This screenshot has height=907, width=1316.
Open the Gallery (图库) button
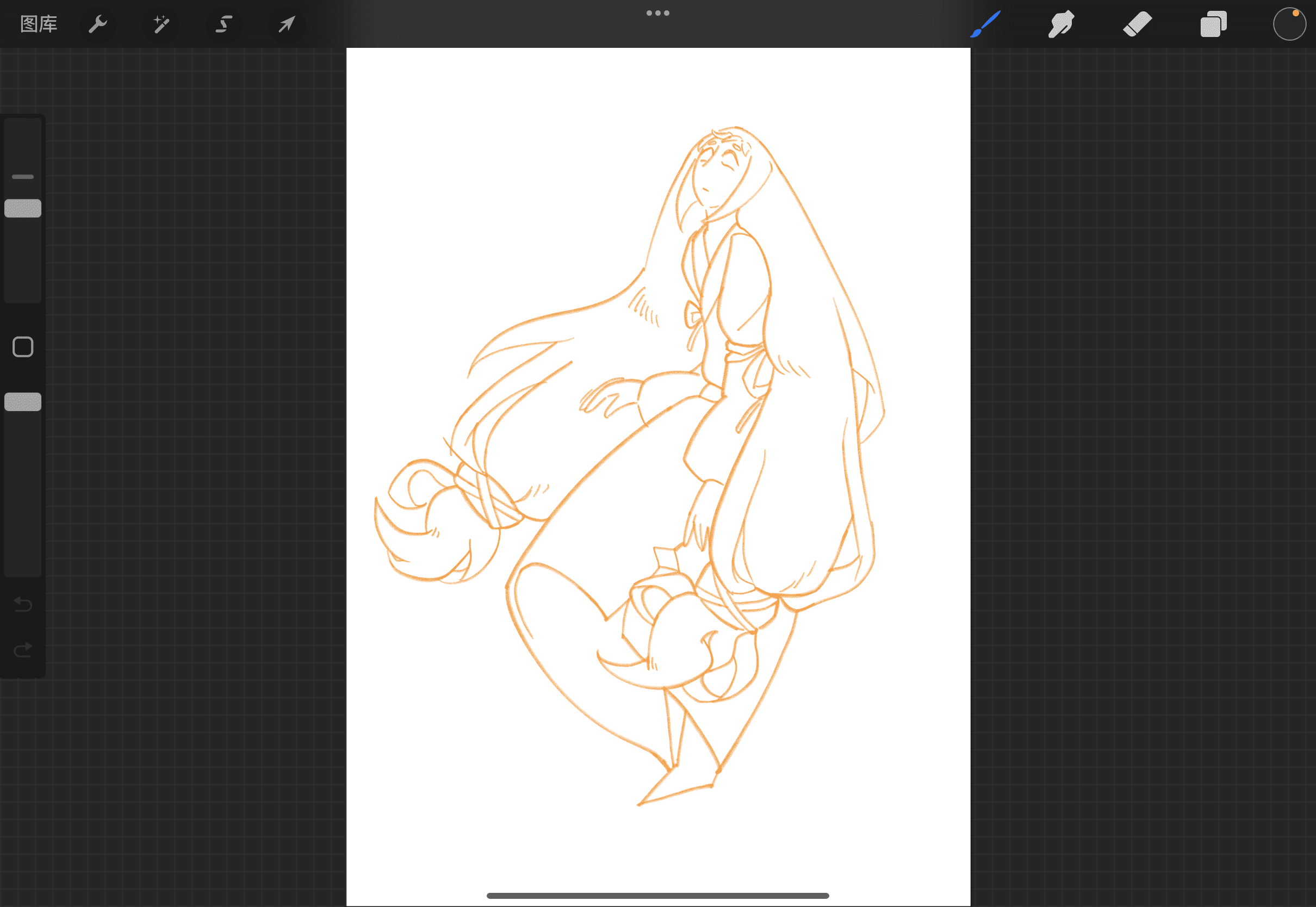coord(39,24)
